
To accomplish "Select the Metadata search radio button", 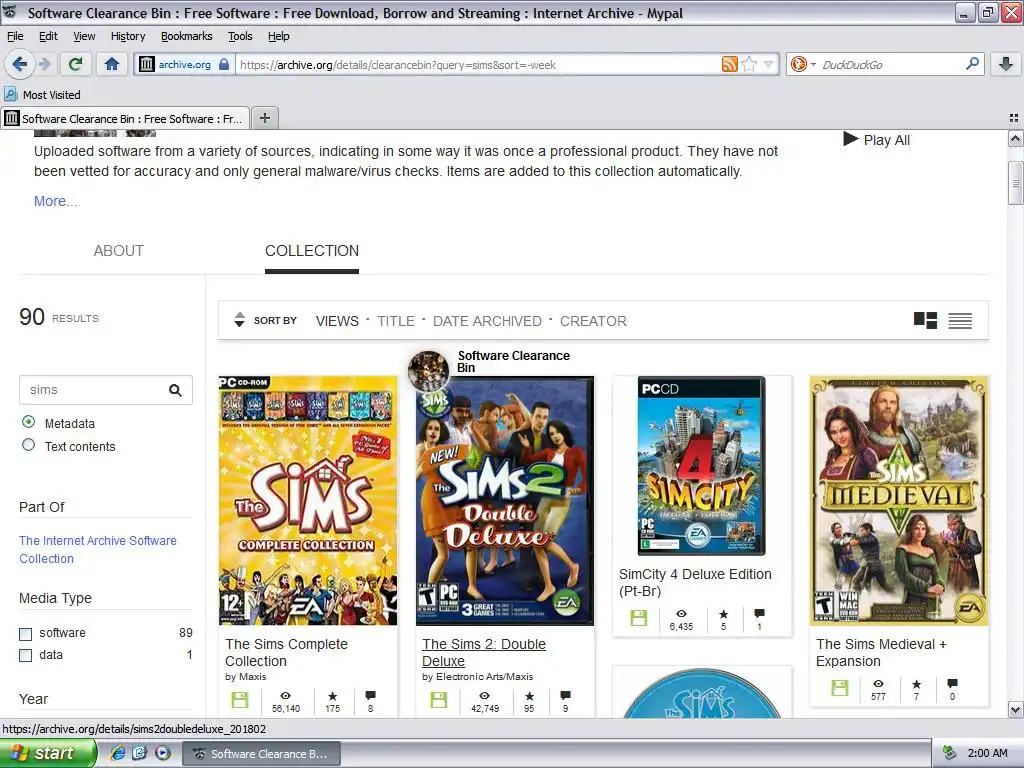I will [x=28, y=422].
